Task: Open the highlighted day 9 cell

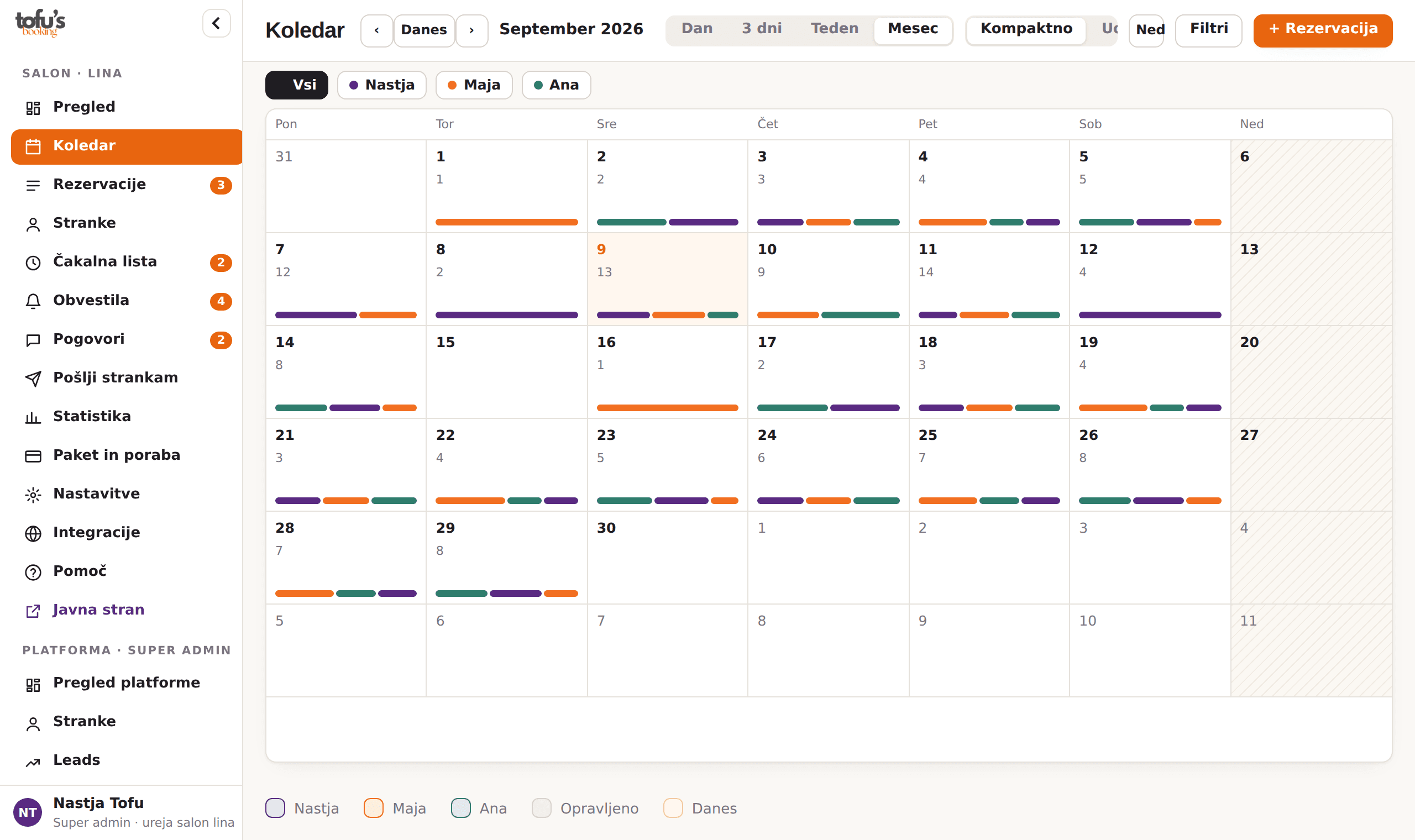Action: [667, 279]
